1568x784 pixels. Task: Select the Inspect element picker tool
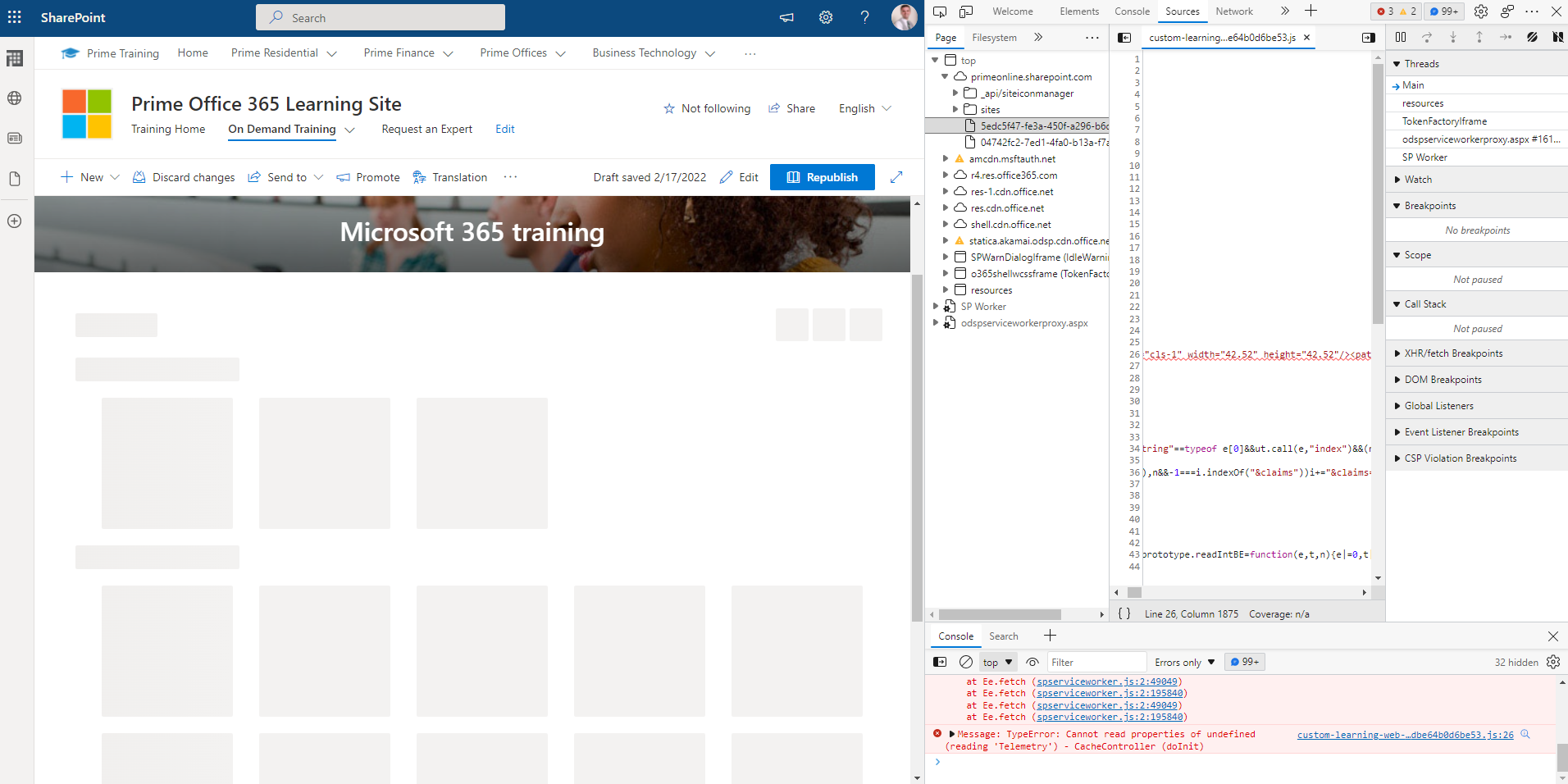point(940,11)
